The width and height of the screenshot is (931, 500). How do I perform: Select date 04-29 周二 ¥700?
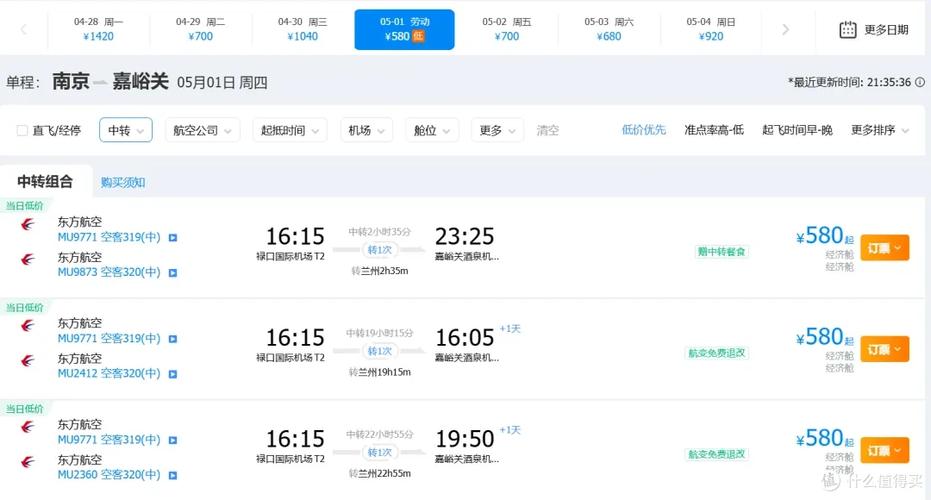pyautogui.click(x=201, y=29)
